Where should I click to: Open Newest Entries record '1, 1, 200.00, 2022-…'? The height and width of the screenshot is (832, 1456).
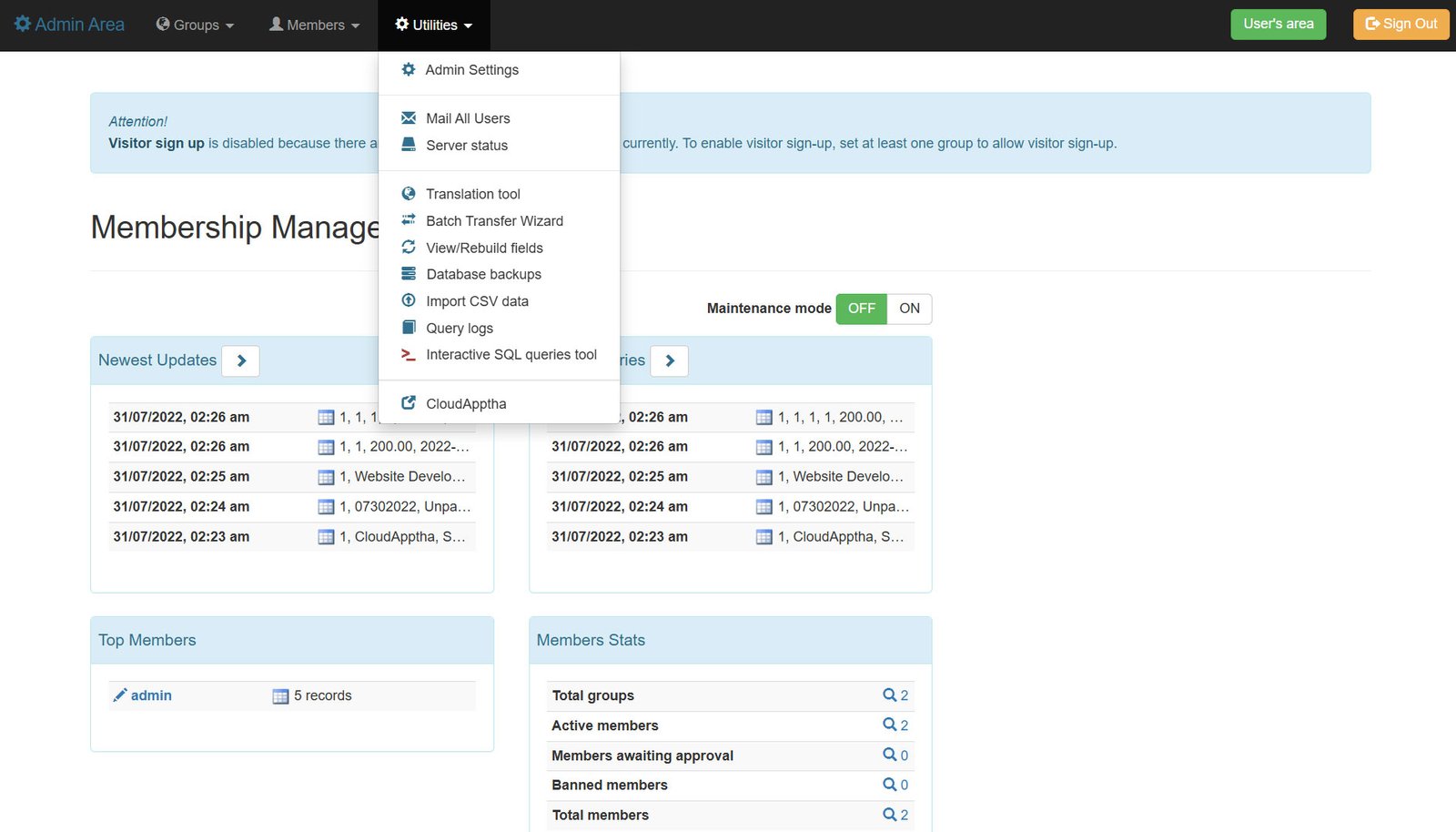tap(843, 446)
